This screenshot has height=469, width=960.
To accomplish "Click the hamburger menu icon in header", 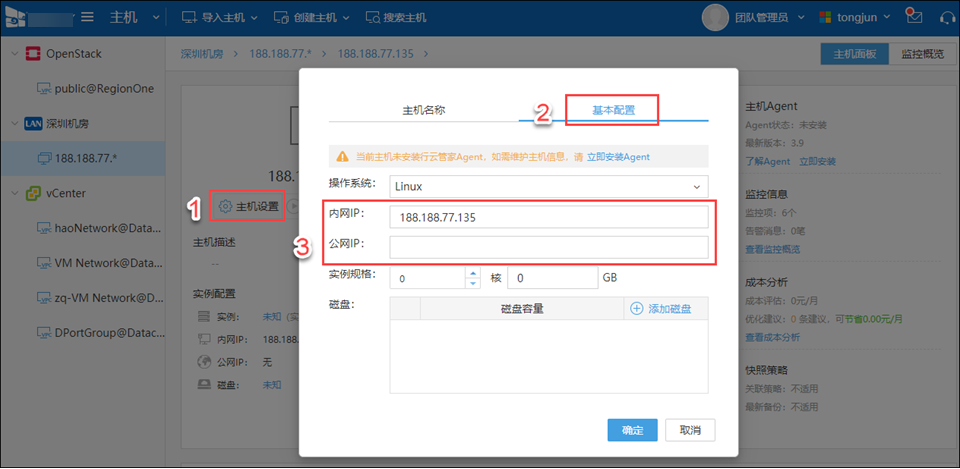I will [87, 18].
